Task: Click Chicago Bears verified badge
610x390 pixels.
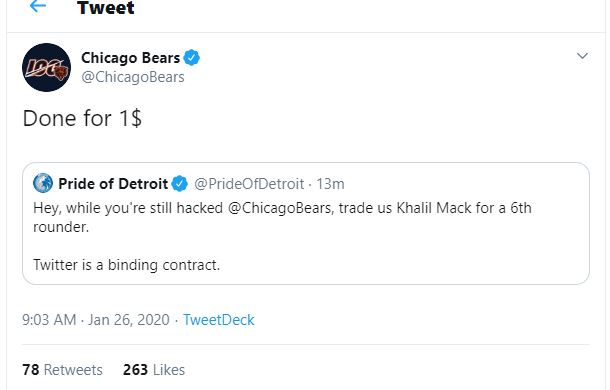Action: pyautogui.click(x=191, y=58)
